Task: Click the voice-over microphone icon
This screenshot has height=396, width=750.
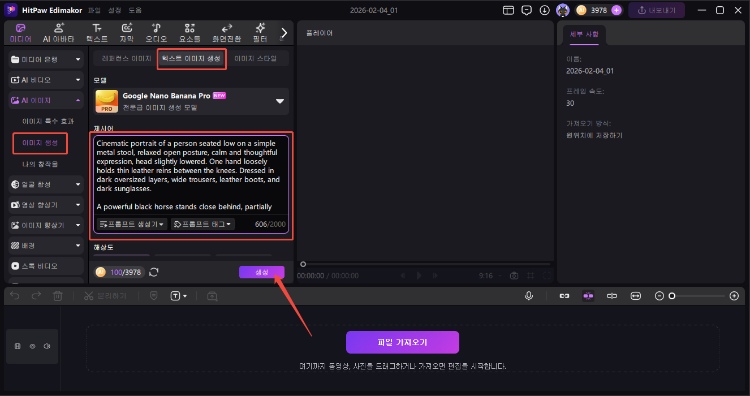Action: tap(529, 296)
